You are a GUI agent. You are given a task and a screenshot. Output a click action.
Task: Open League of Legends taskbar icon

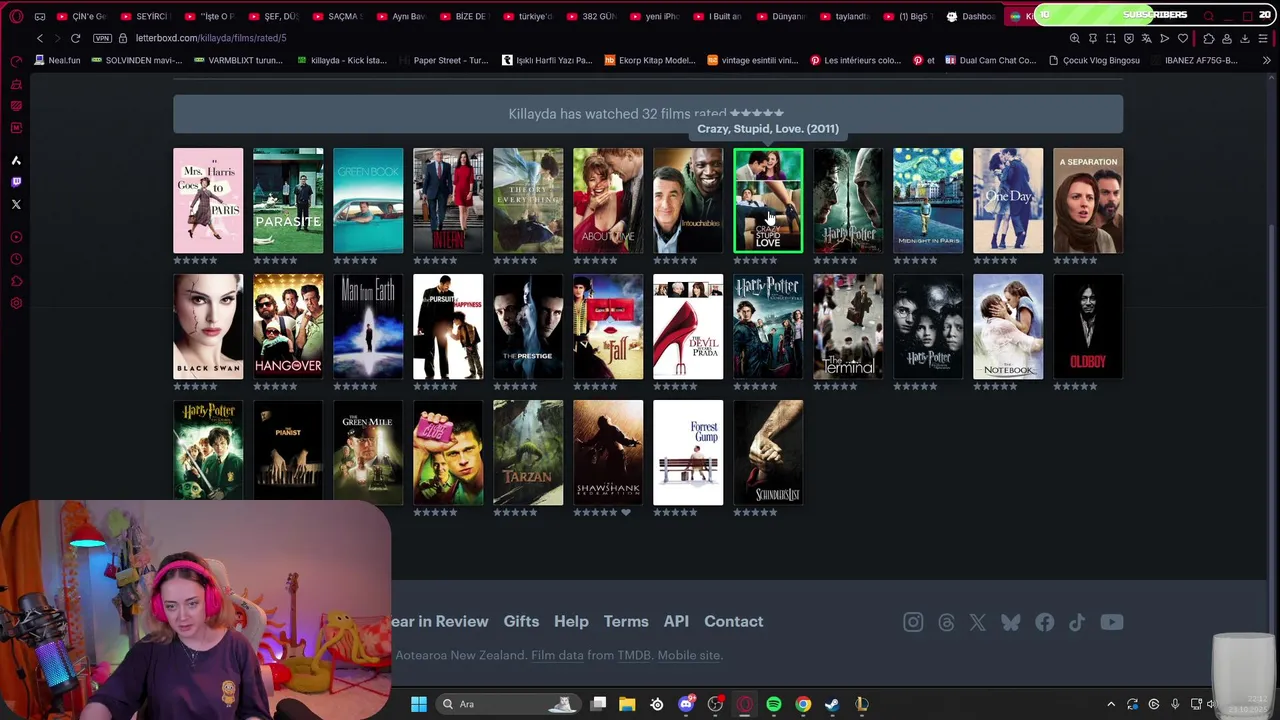pyautogui.click(x=862, y=704)
